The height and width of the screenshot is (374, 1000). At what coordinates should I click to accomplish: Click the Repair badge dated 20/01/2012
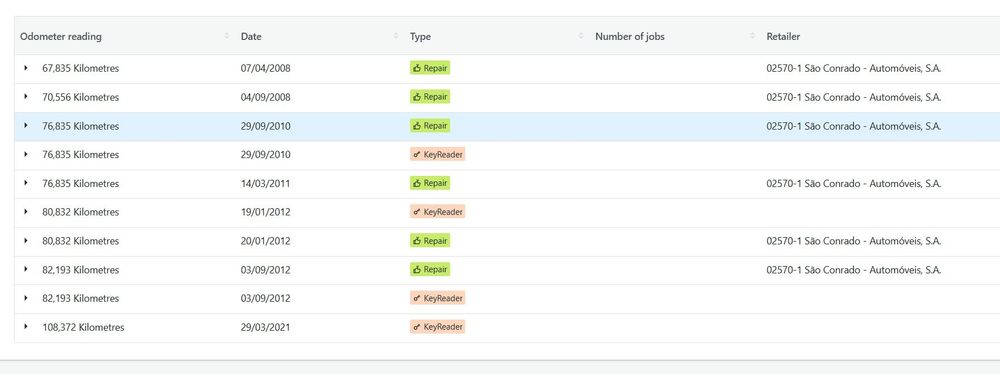click(430, 241)
